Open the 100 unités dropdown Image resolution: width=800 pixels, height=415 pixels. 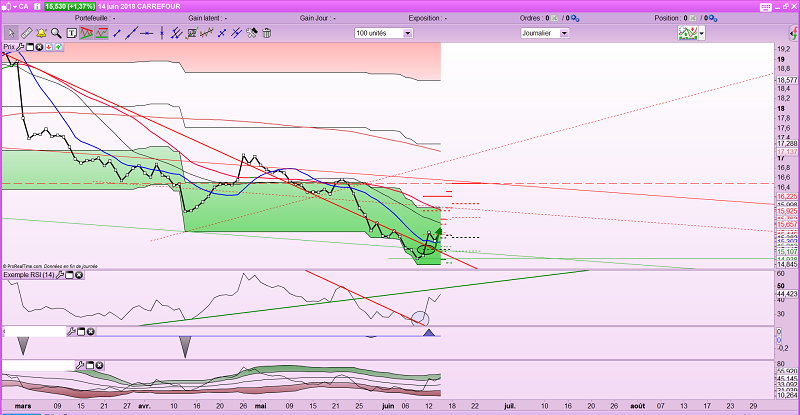point(384,33)
